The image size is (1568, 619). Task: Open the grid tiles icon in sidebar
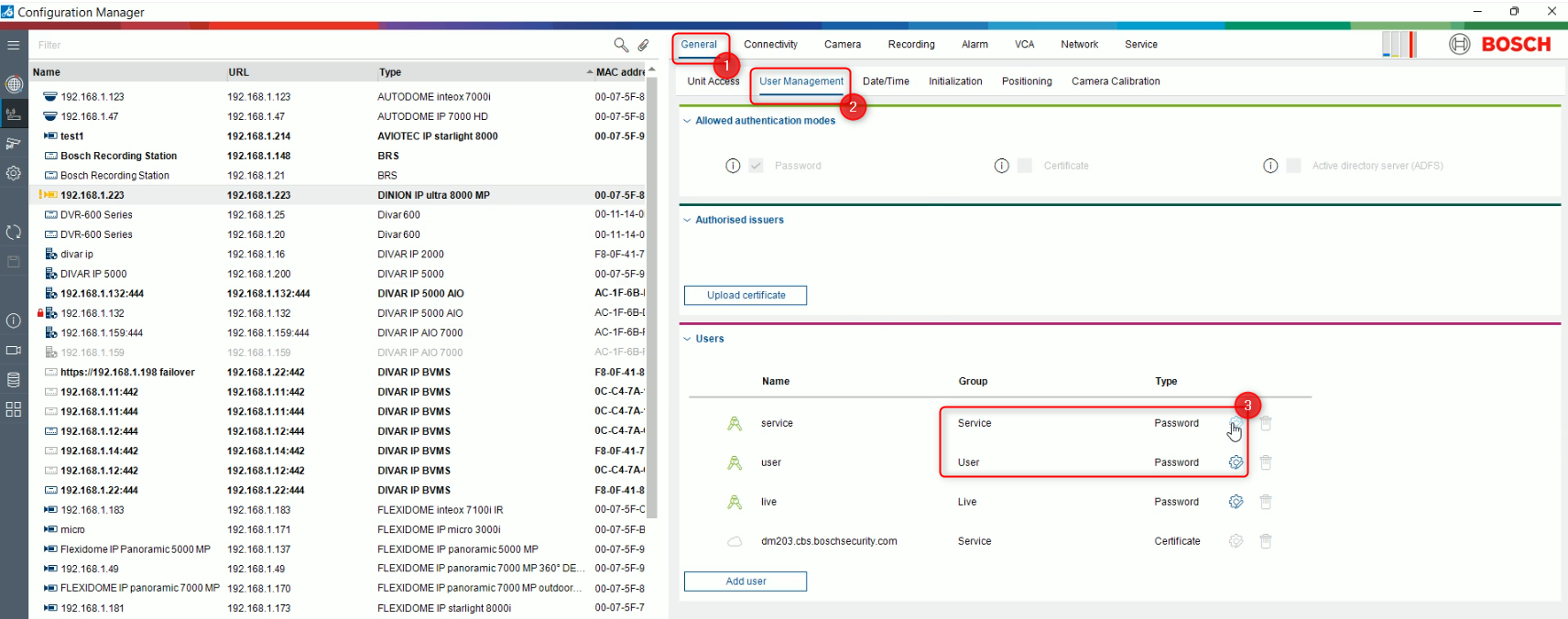coord(14,409)
